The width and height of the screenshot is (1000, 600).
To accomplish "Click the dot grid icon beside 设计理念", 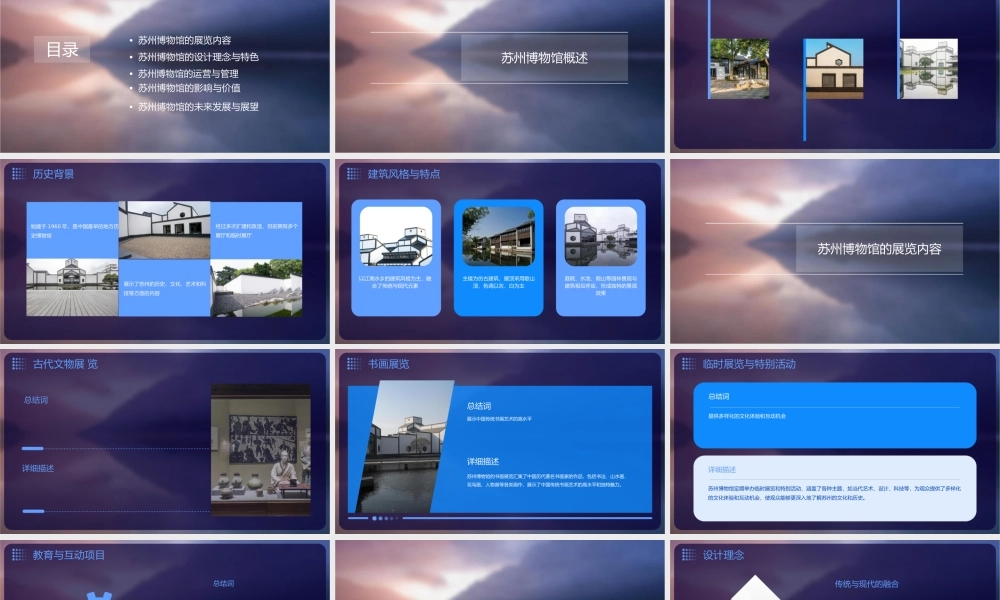I will pyautogui.click(x=688, y=554).
